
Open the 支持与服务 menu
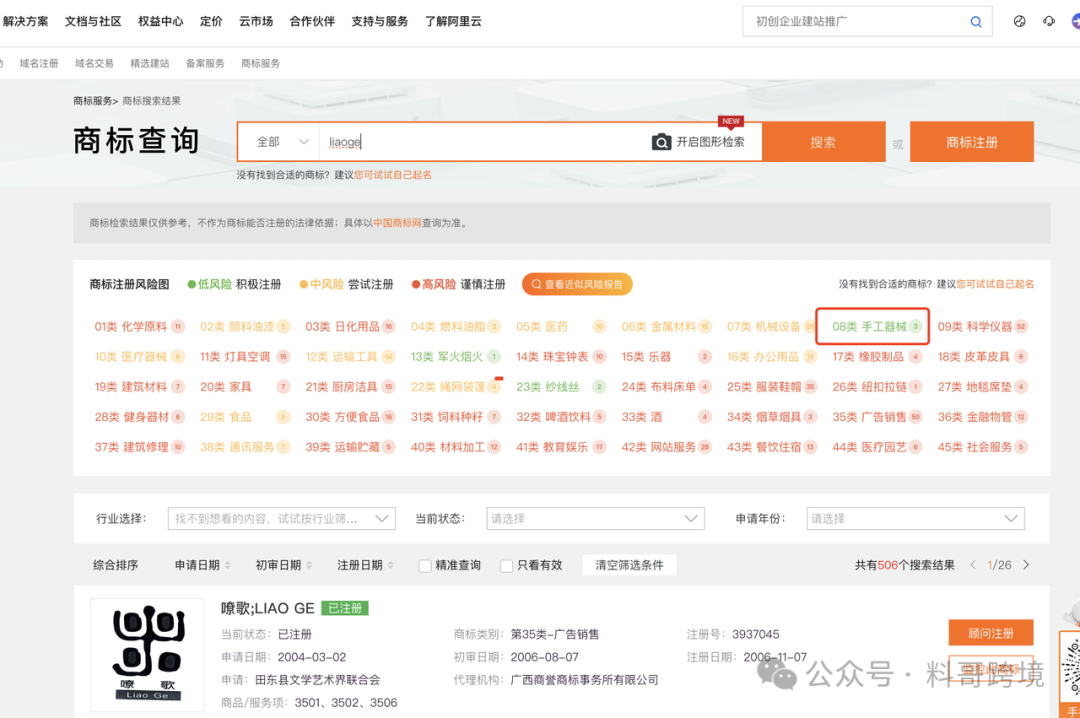click(x=380, y=21)
